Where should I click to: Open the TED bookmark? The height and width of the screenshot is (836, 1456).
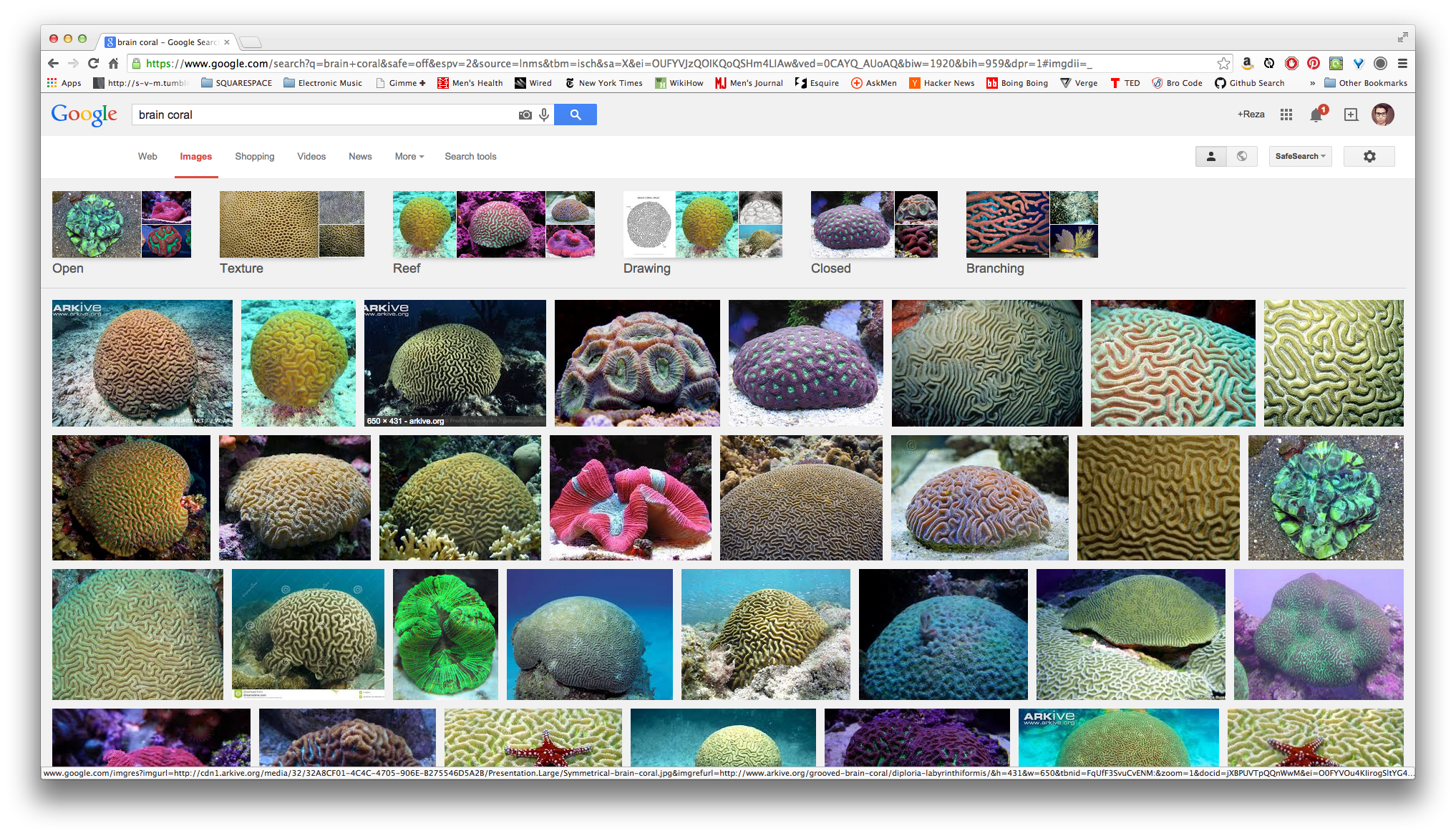[1125, 83]
